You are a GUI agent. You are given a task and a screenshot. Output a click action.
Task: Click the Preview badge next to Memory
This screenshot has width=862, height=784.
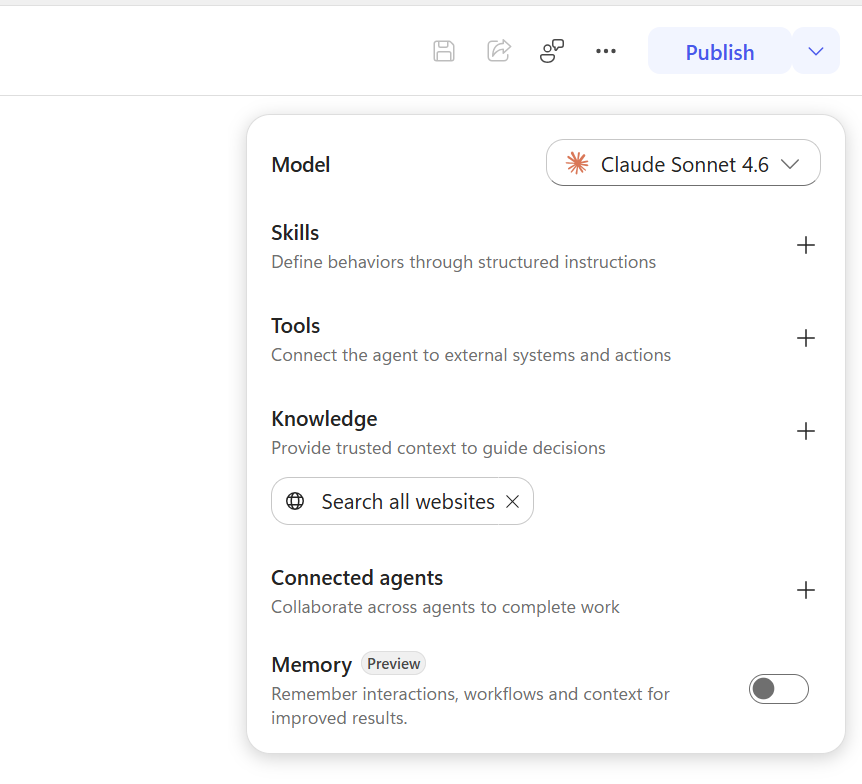point(393,663)
